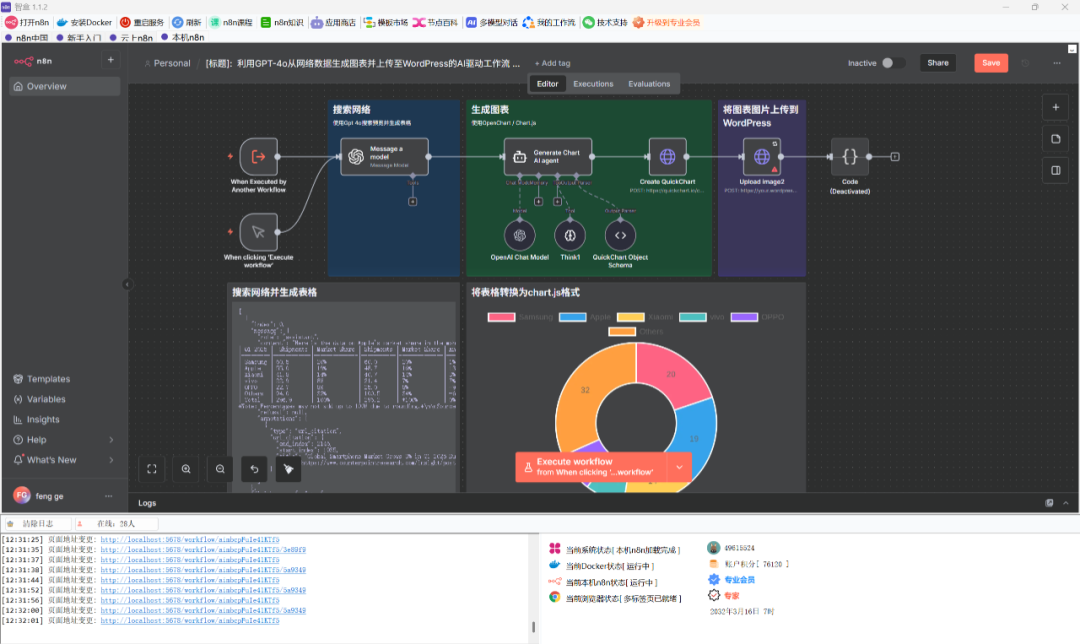Click the plus button beside n8n logo
Viewport: 1080px width, 644px height.
110,61
